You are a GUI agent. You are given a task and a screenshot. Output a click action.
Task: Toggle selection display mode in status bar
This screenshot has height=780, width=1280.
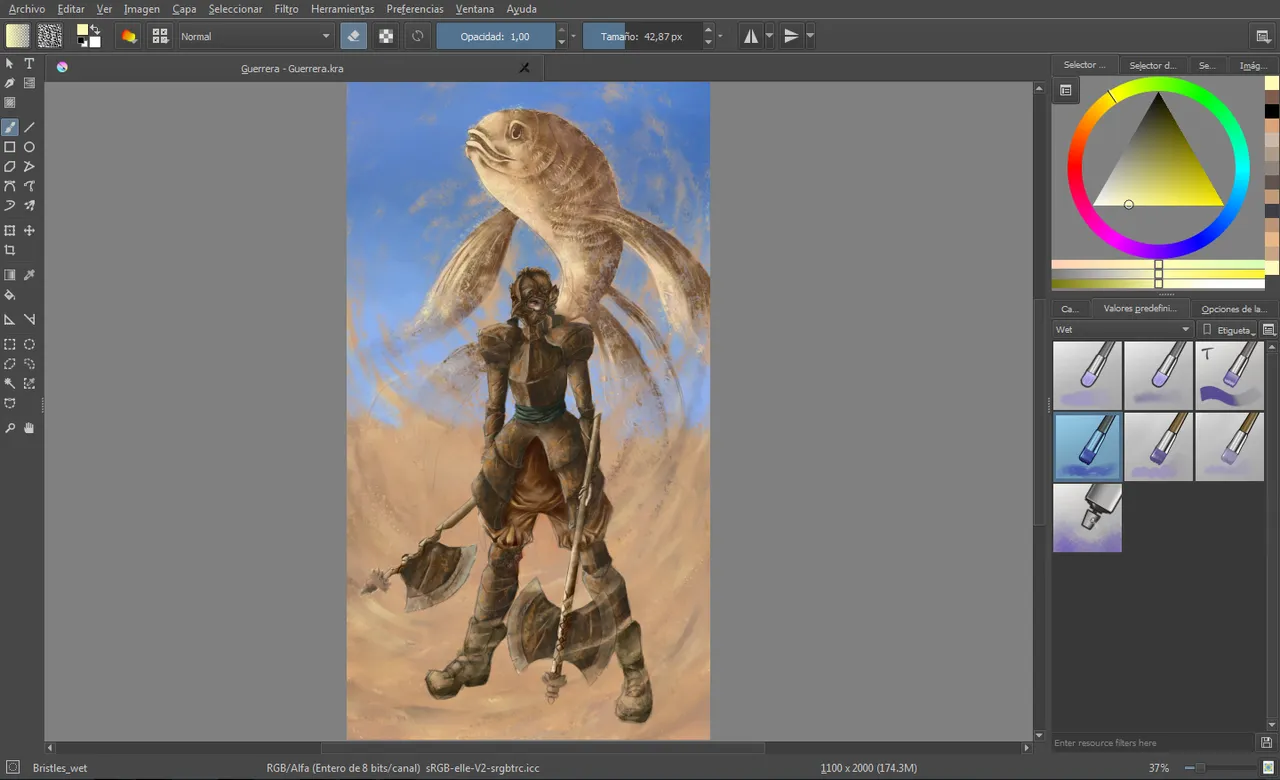[x=12, y=768]
